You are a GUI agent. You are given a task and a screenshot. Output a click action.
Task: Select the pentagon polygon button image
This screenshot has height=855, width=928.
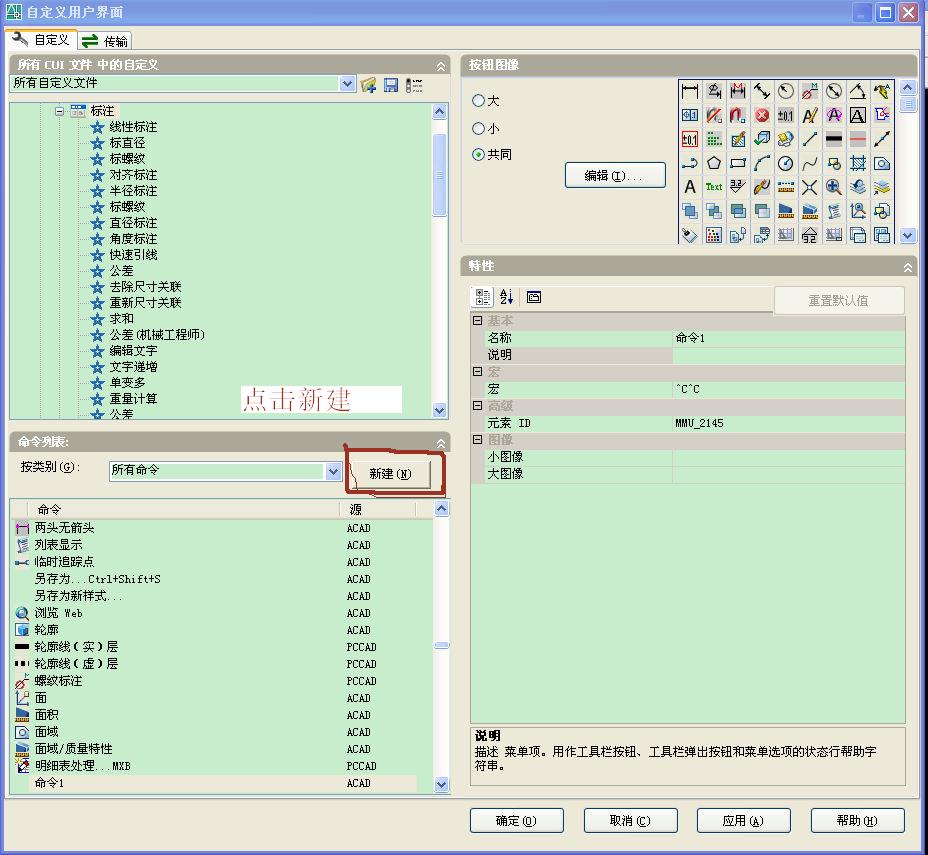coord(714,163)
